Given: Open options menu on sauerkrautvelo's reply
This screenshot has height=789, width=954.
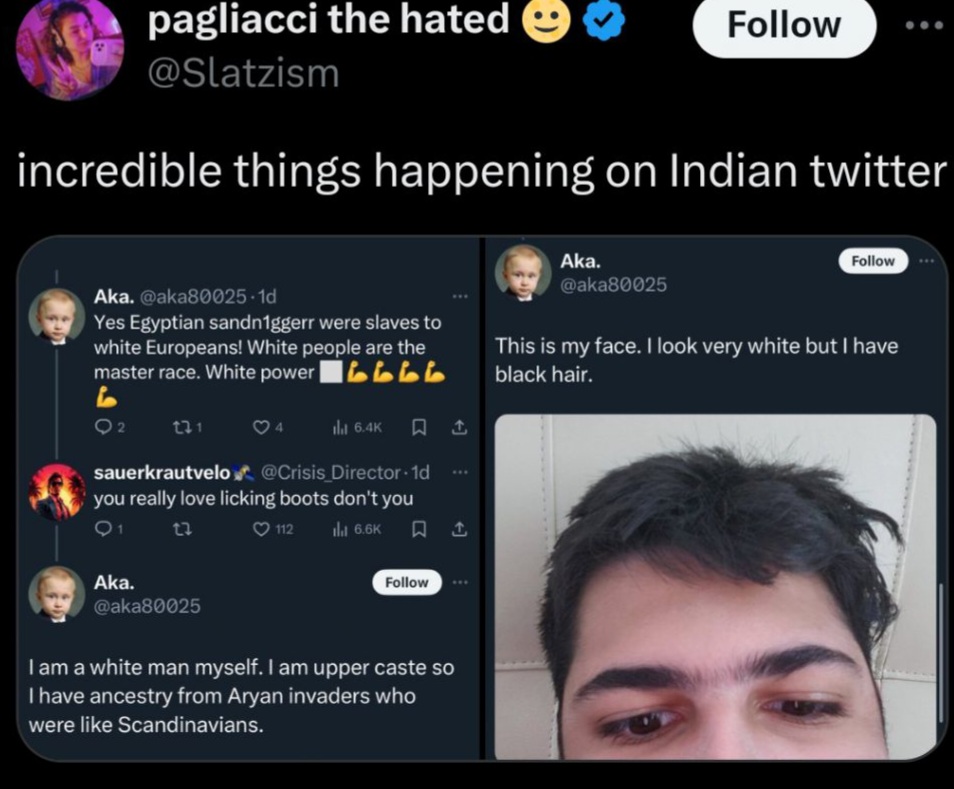Looking at the screenshot, I should coord(461,472).
